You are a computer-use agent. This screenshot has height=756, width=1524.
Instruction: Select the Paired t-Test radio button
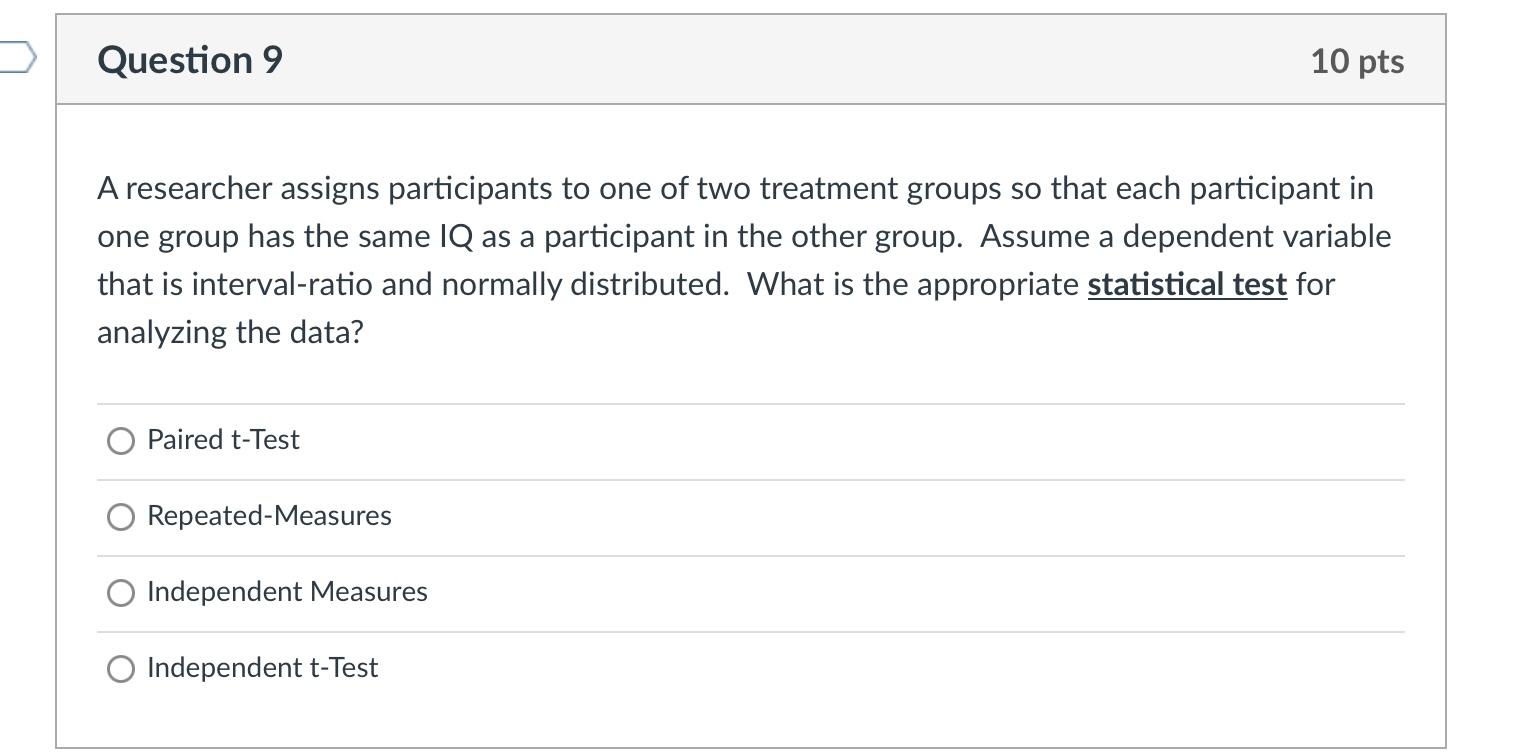[x=121, y=440]
